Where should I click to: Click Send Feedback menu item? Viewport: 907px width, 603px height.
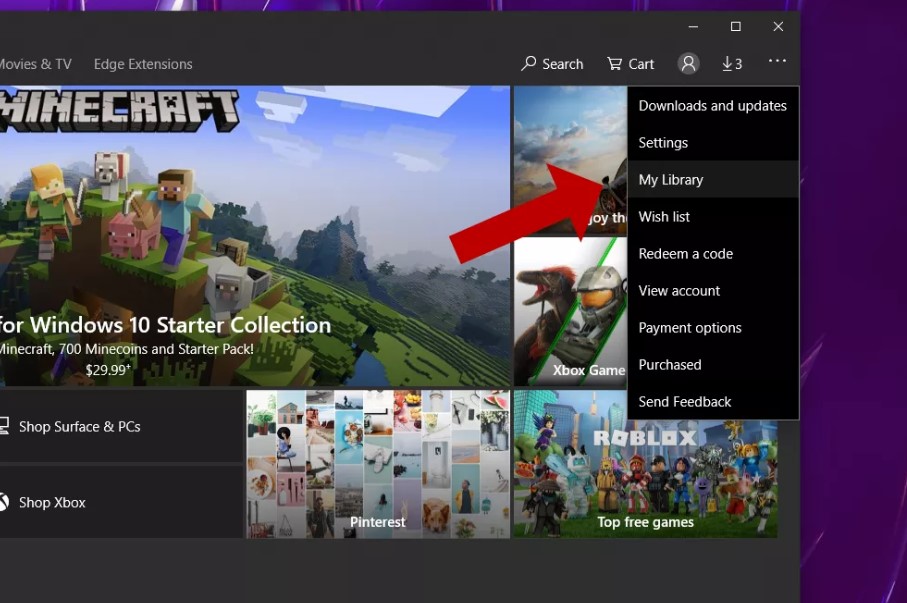click(713, 402)
